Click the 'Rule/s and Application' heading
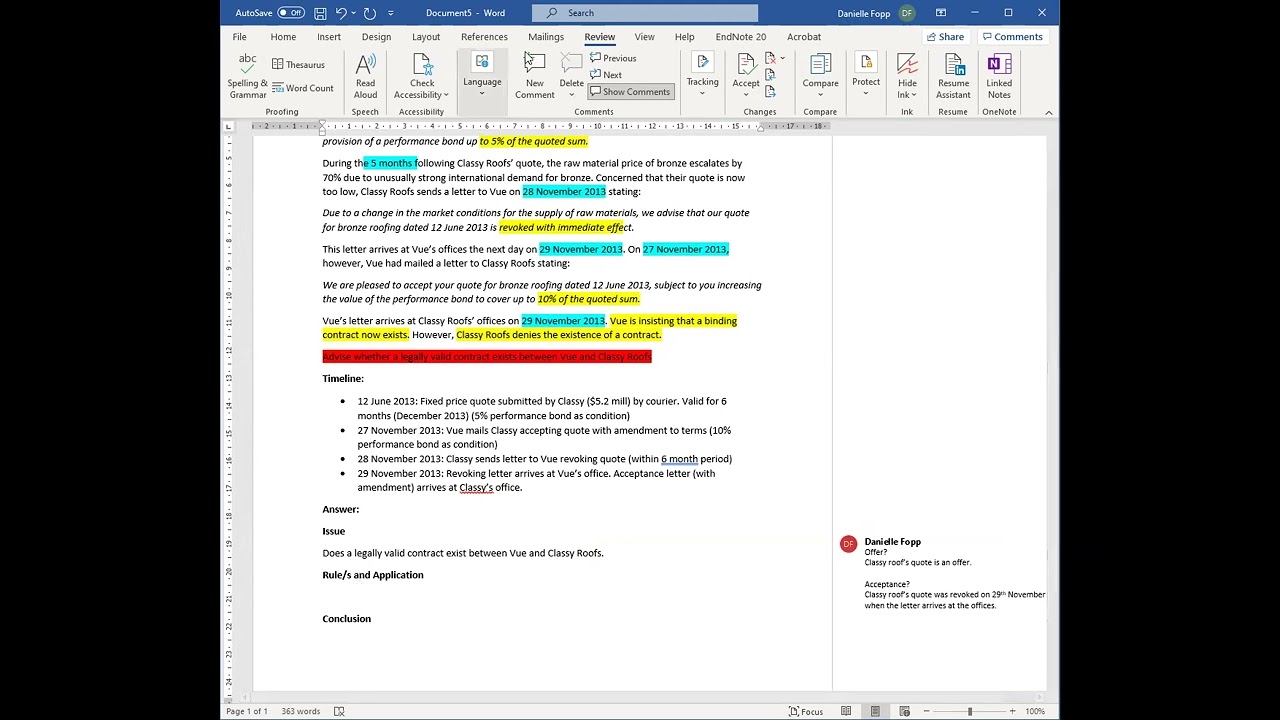 373,575
